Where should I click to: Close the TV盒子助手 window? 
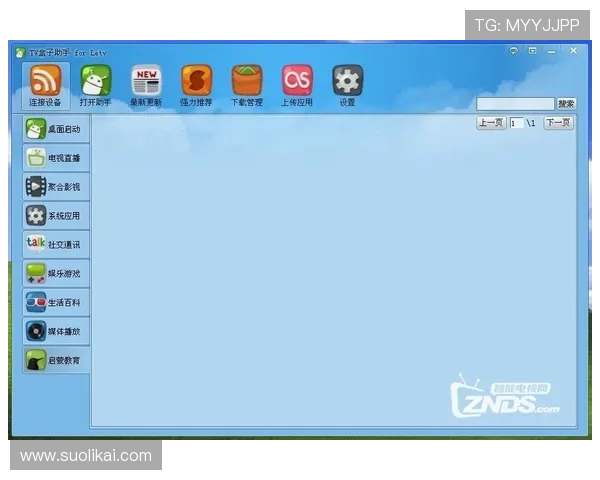pyautogui.click(x=573, y=51)
